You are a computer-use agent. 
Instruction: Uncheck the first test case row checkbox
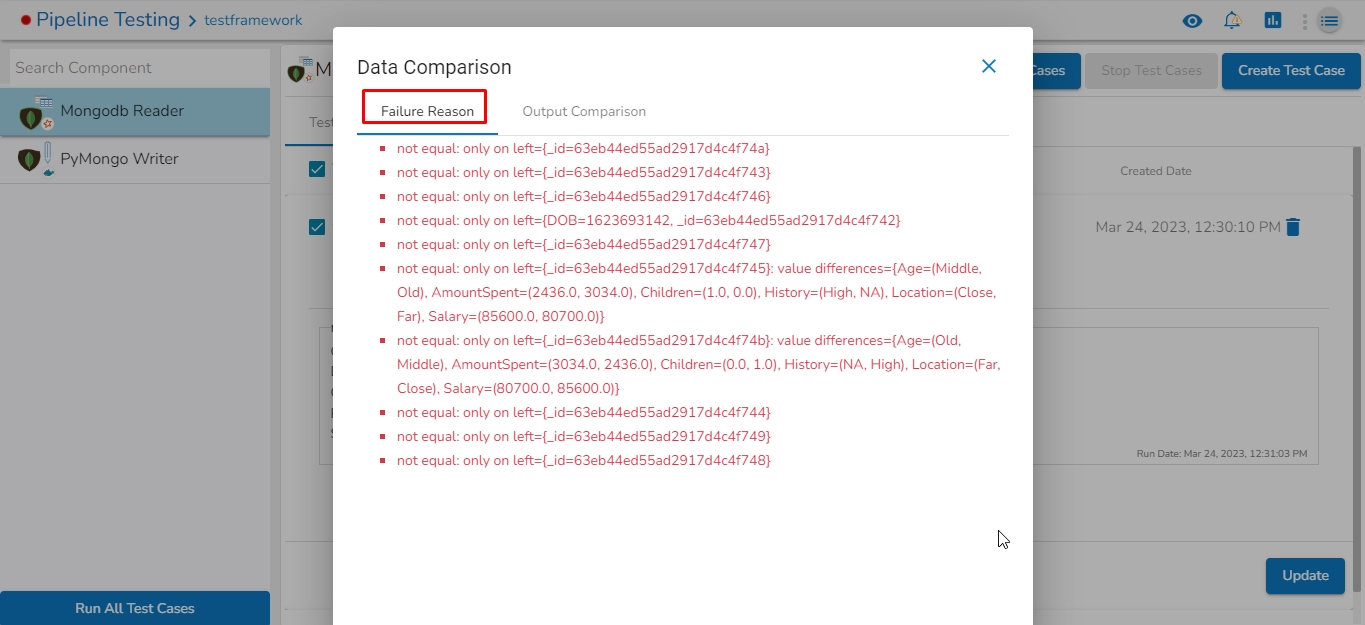[x=317, y=227]
